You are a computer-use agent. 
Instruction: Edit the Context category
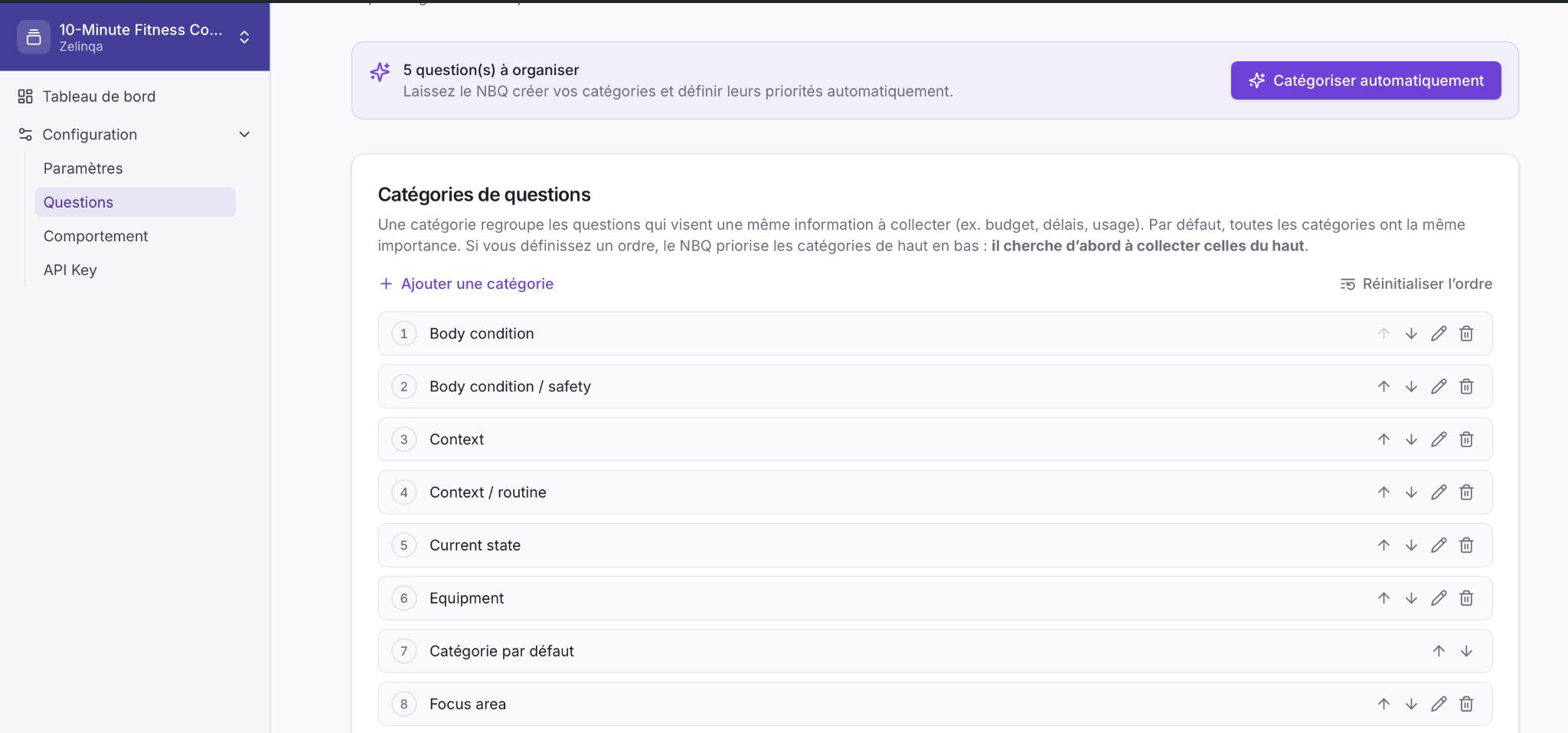1439,439
